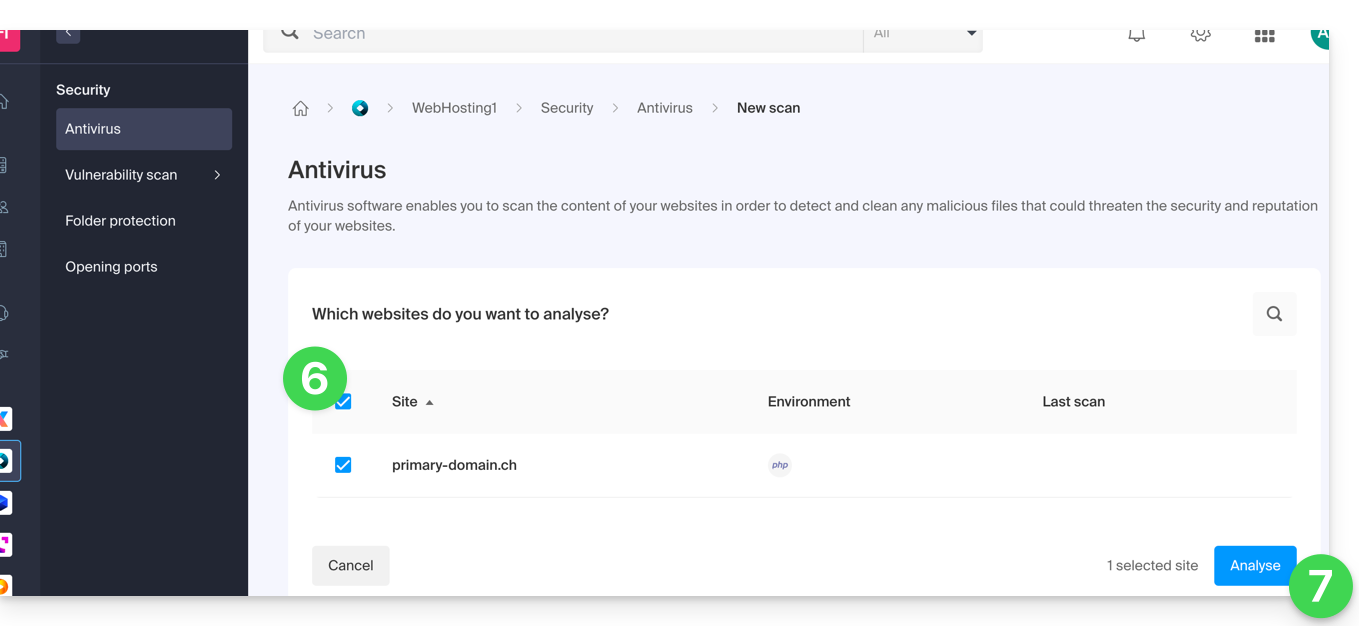The width and height of the screenshot is (1359, 626).
Task: Click the search icon in websites table
Action: click(1274, 314)
